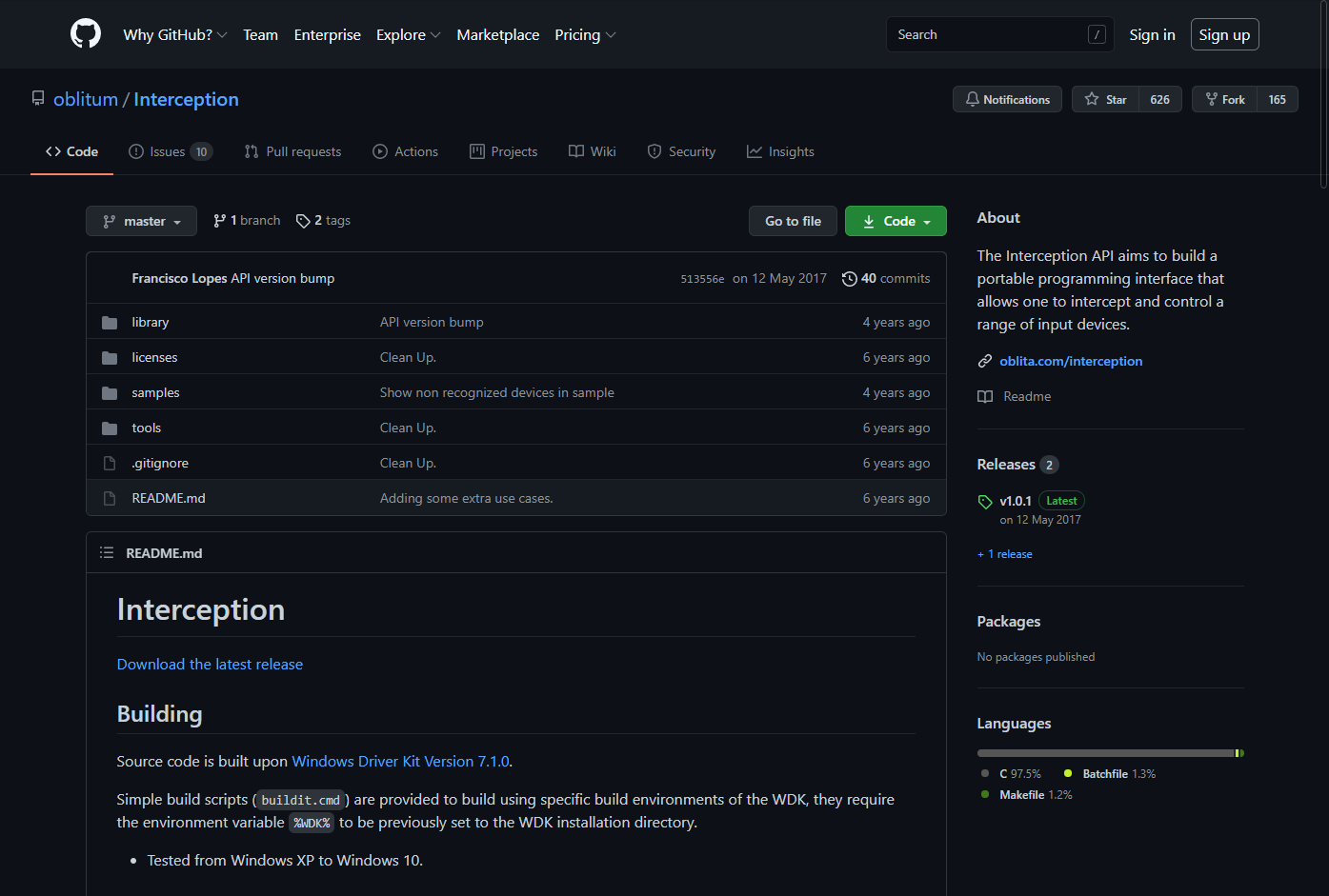Click the branch icon beside 1 branch
The image size is (1329, 896).
220,221
